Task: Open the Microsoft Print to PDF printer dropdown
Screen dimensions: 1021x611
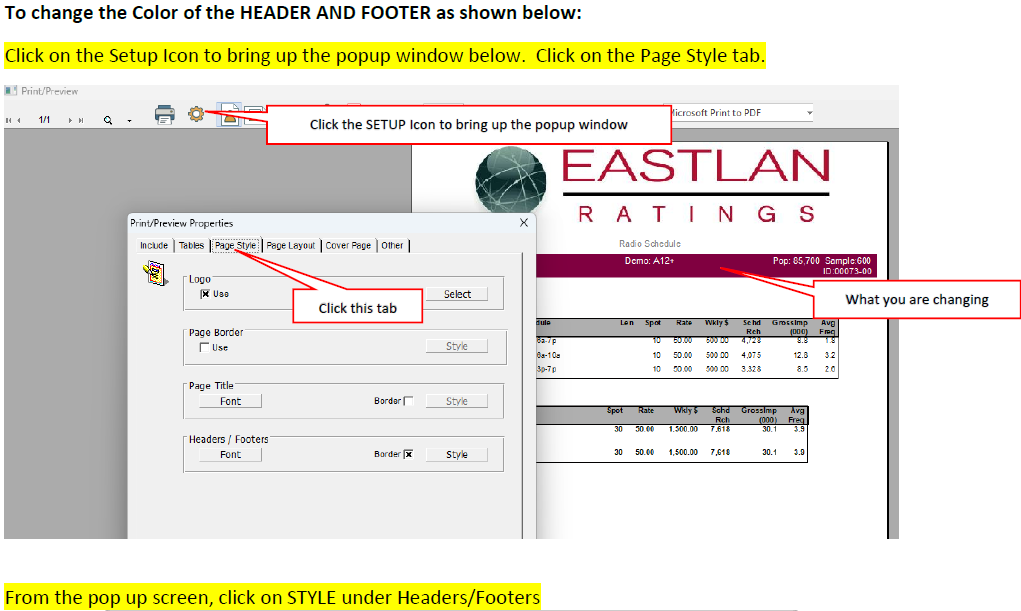Action: 809,113
